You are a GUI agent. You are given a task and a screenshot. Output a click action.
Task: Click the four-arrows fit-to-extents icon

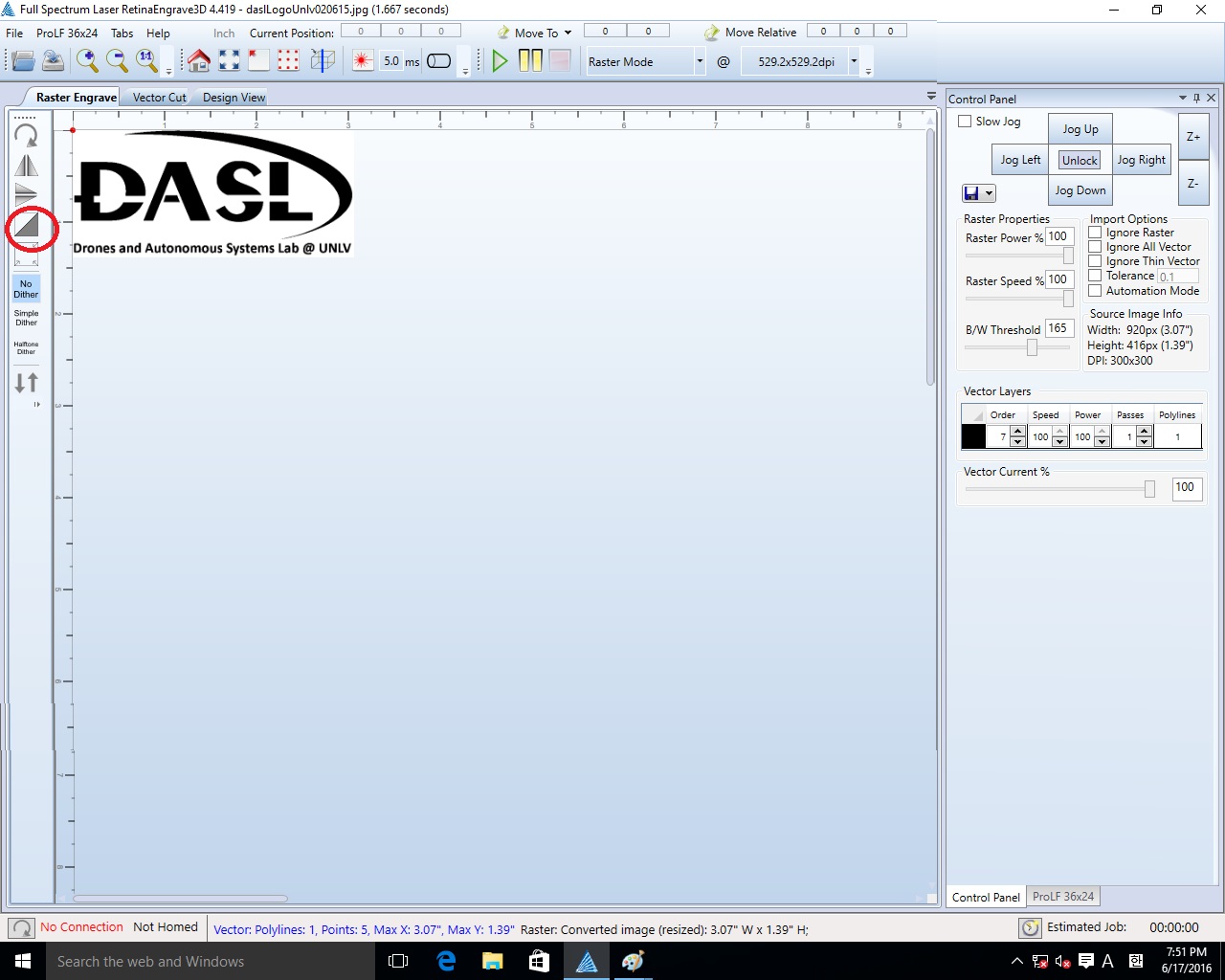(229, 61)
